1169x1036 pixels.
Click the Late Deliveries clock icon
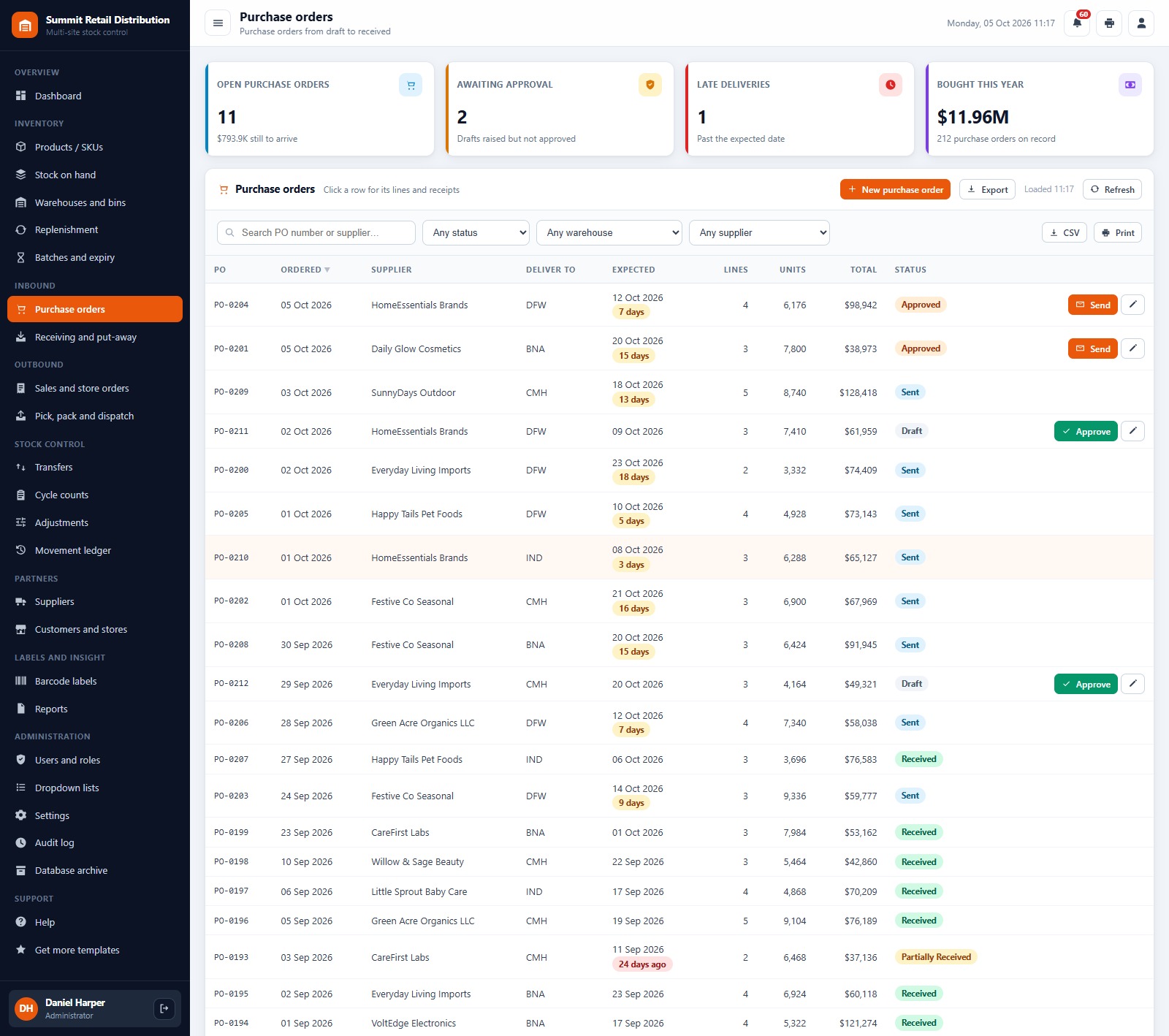click(891, 85)
